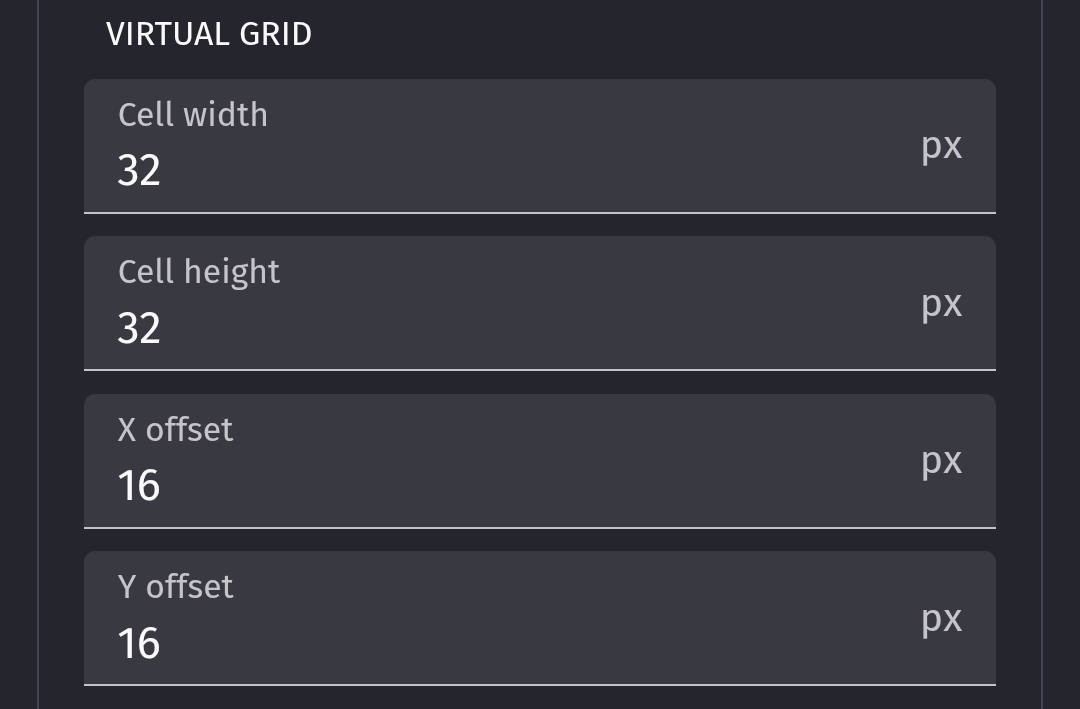Click the Cell width value 32
The width and height of the screenshot is (1080, 709).
click(x=139, y=171)
